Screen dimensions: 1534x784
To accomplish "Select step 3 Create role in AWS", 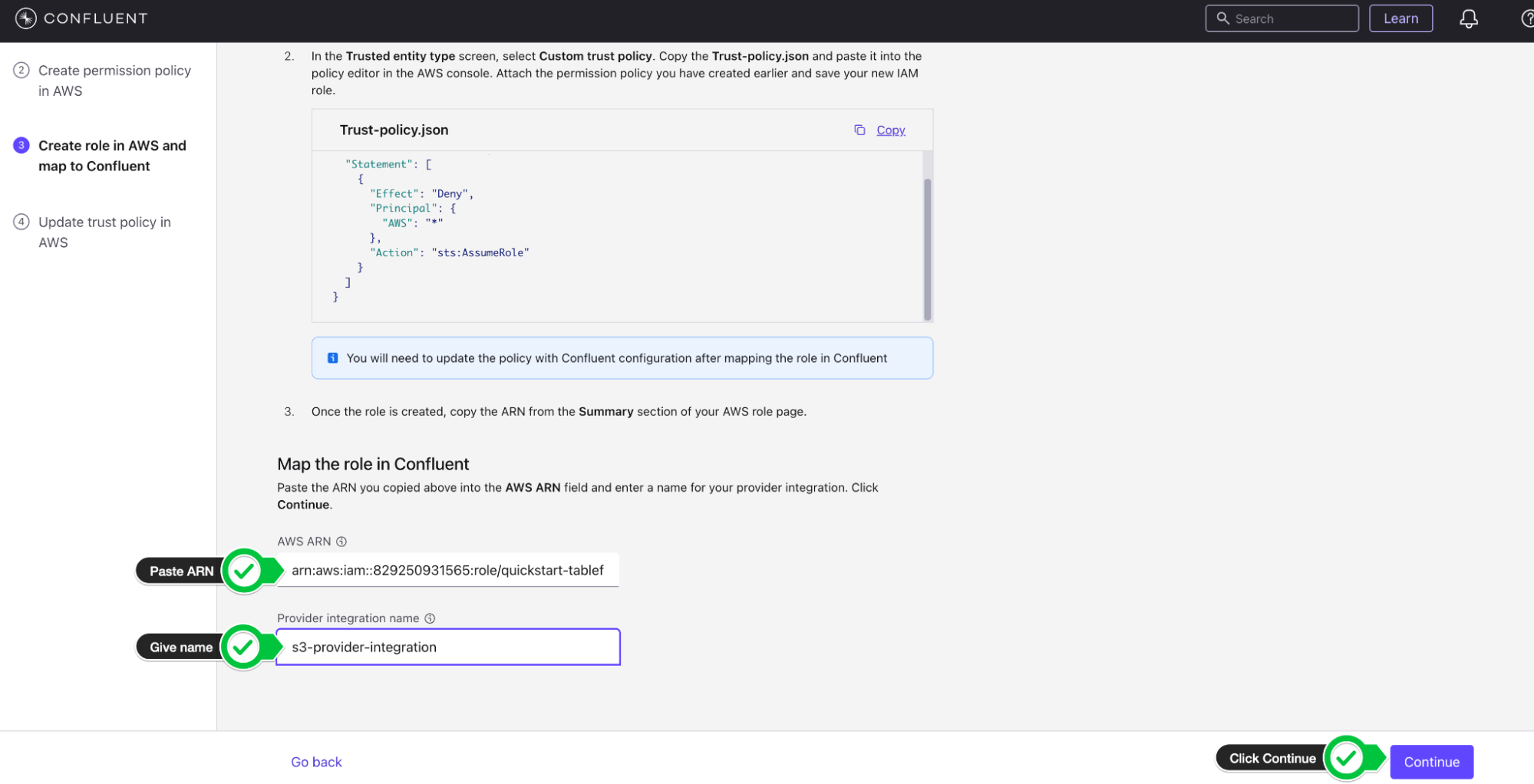I will (112, 156).
